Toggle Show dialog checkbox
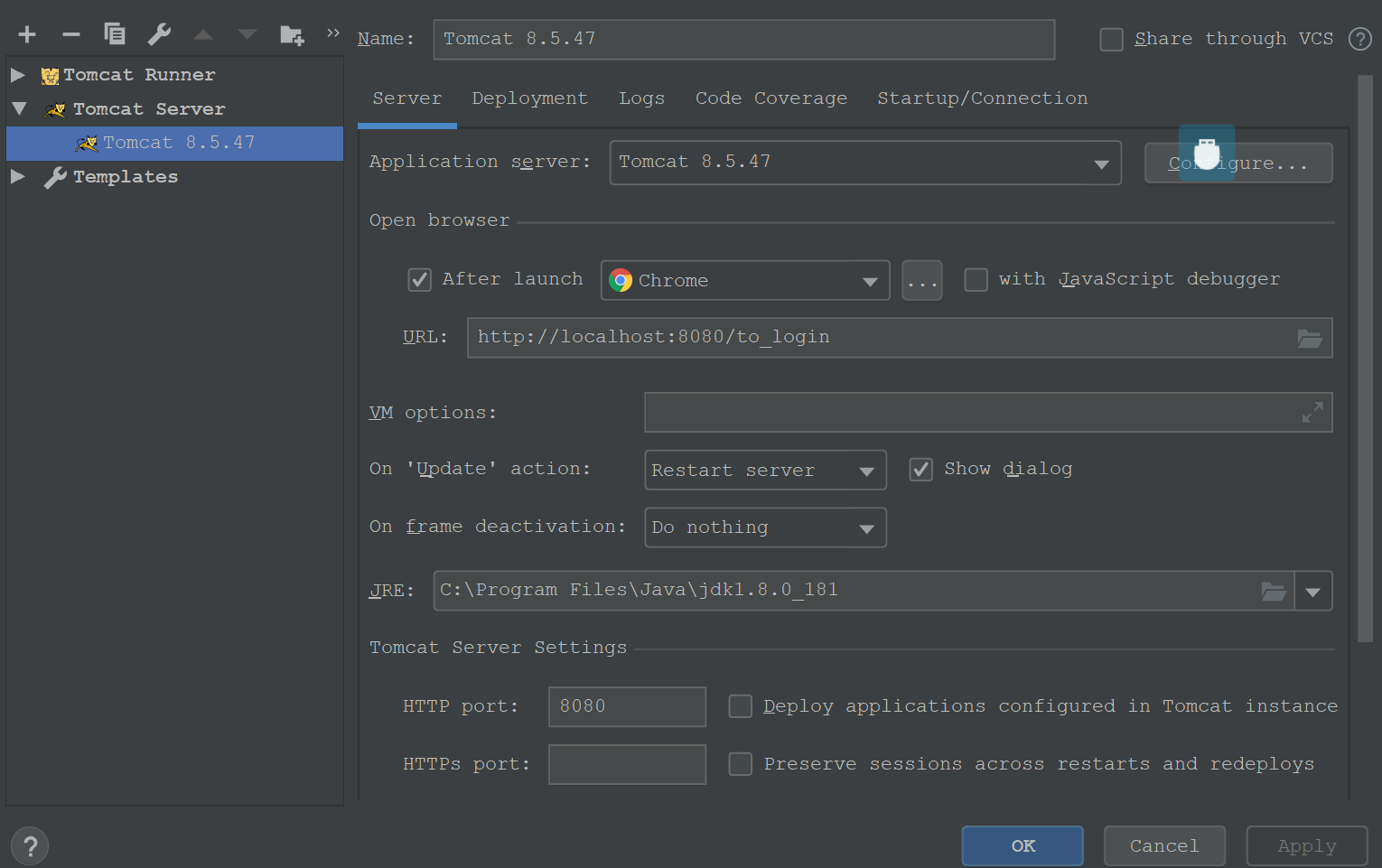The height and width of the screenshot is (868, 1382). (920, 470)
